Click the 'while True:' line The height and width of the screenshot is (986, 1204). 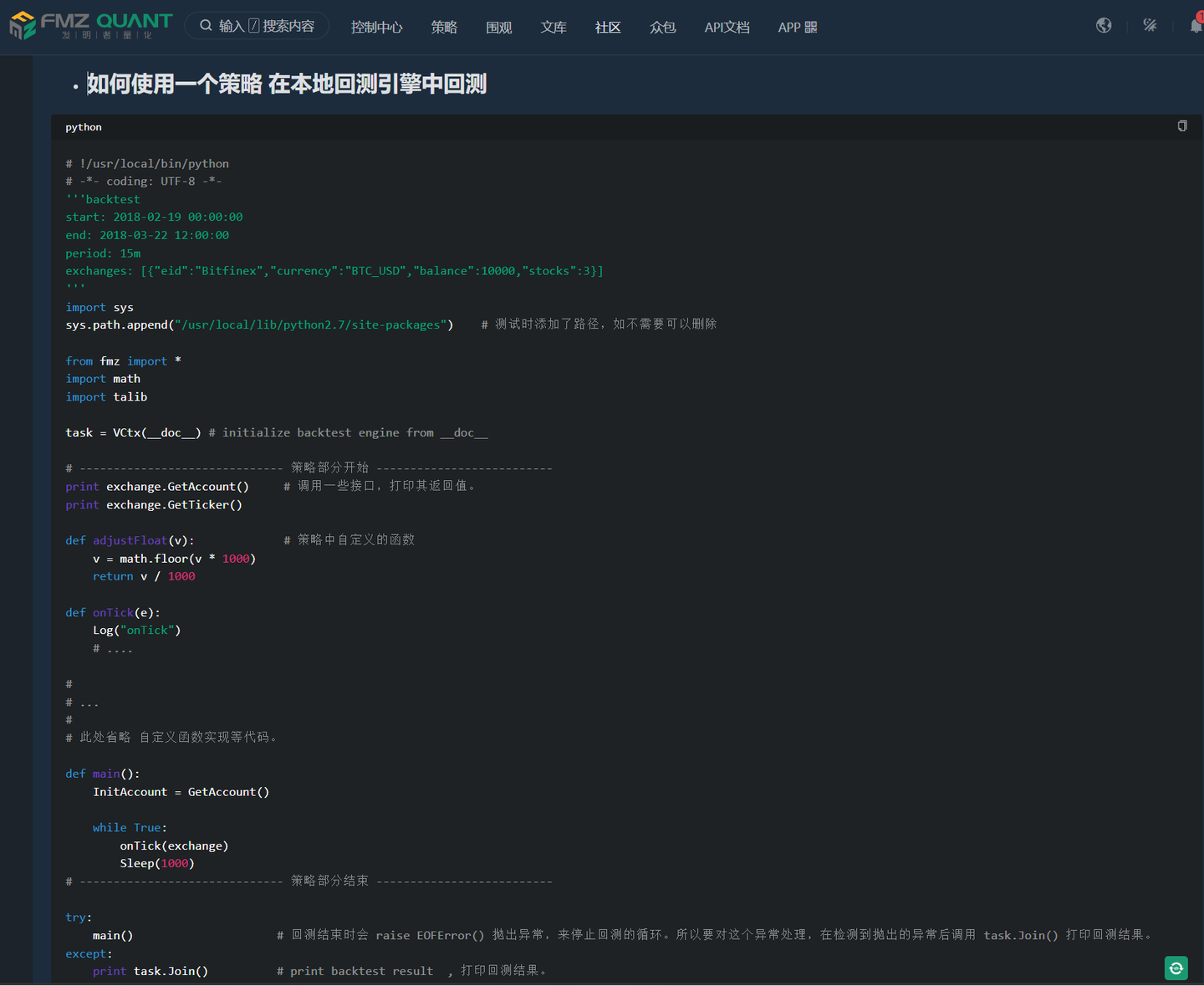pyautogui.click(x=130, y=828)
